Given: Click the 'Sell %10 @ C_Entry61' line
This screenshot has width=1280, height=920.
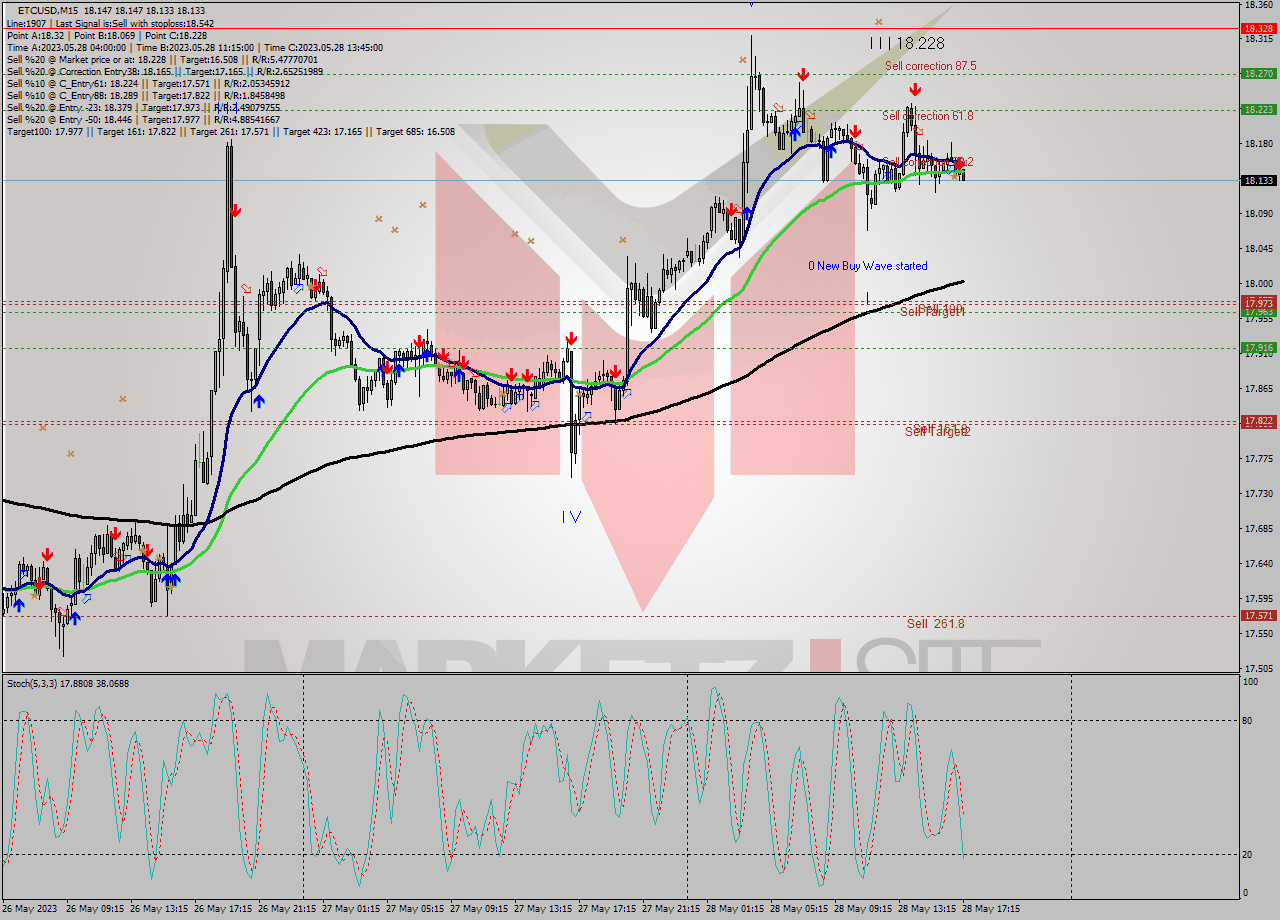Looking at the screenshot, I should [150, 83].
